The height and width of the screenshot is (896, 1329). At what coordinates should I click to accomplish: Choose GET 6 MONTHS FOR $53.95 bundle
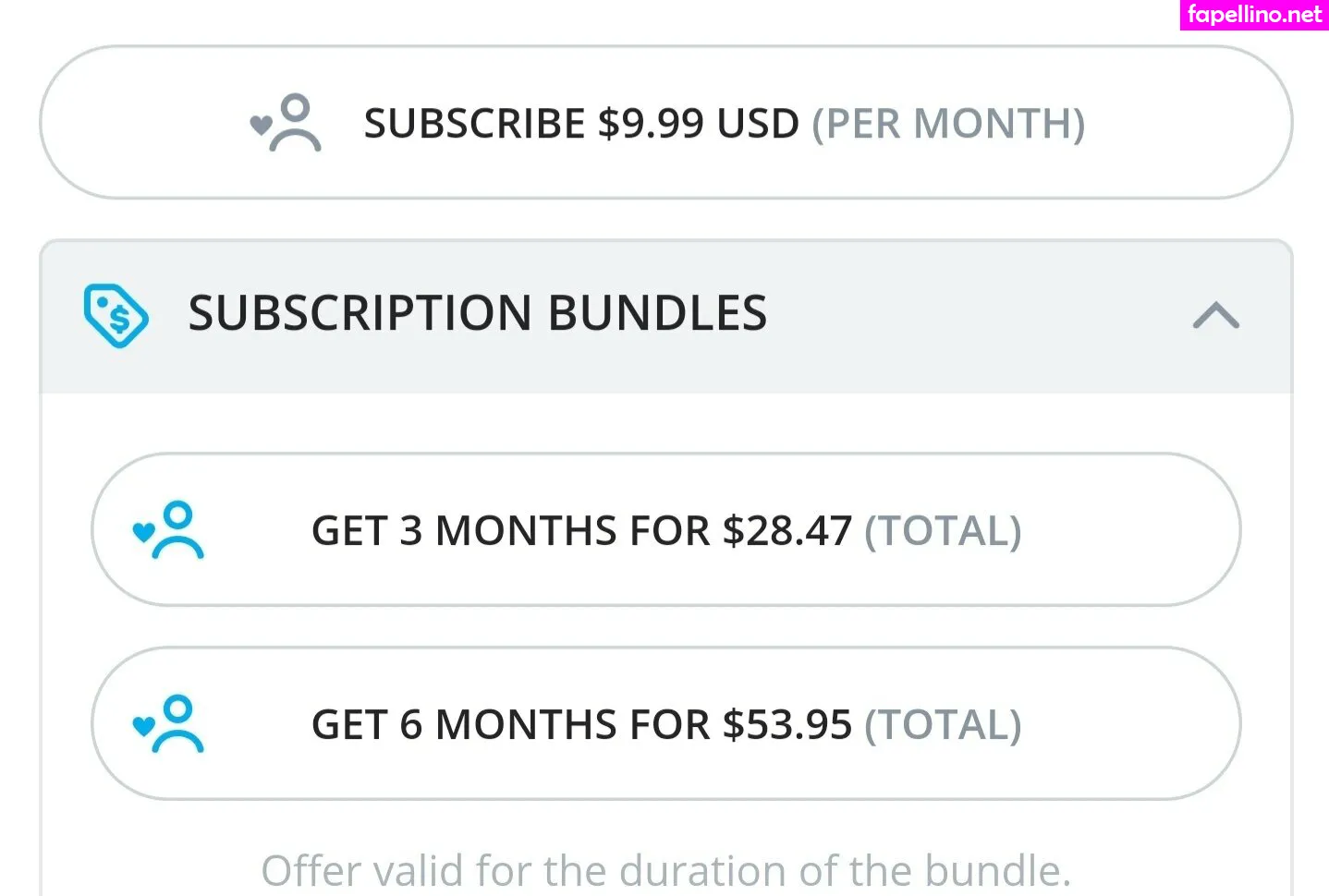point(665,723)
